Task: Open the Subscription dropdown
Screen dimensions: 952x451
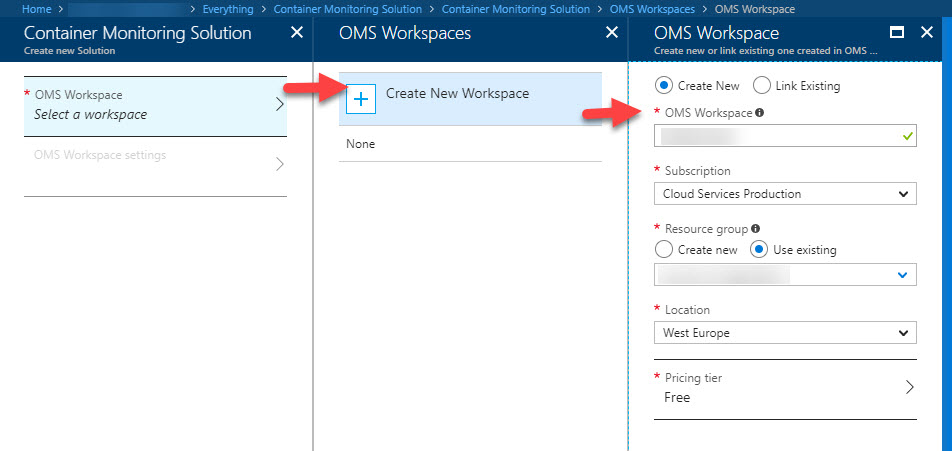Action: point(785,194)
